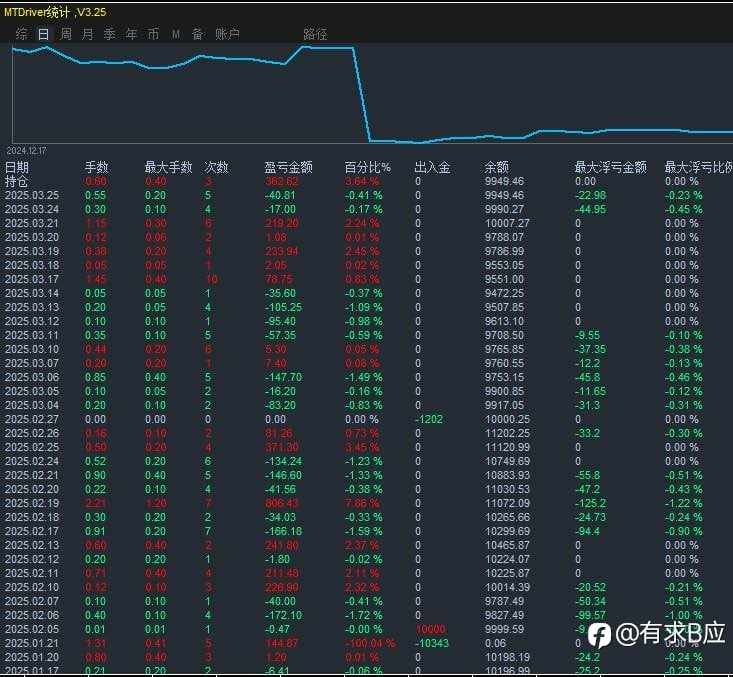Open the 周 weekly tab
Viewport: 733px width, 677px height.
click(66, 34)
